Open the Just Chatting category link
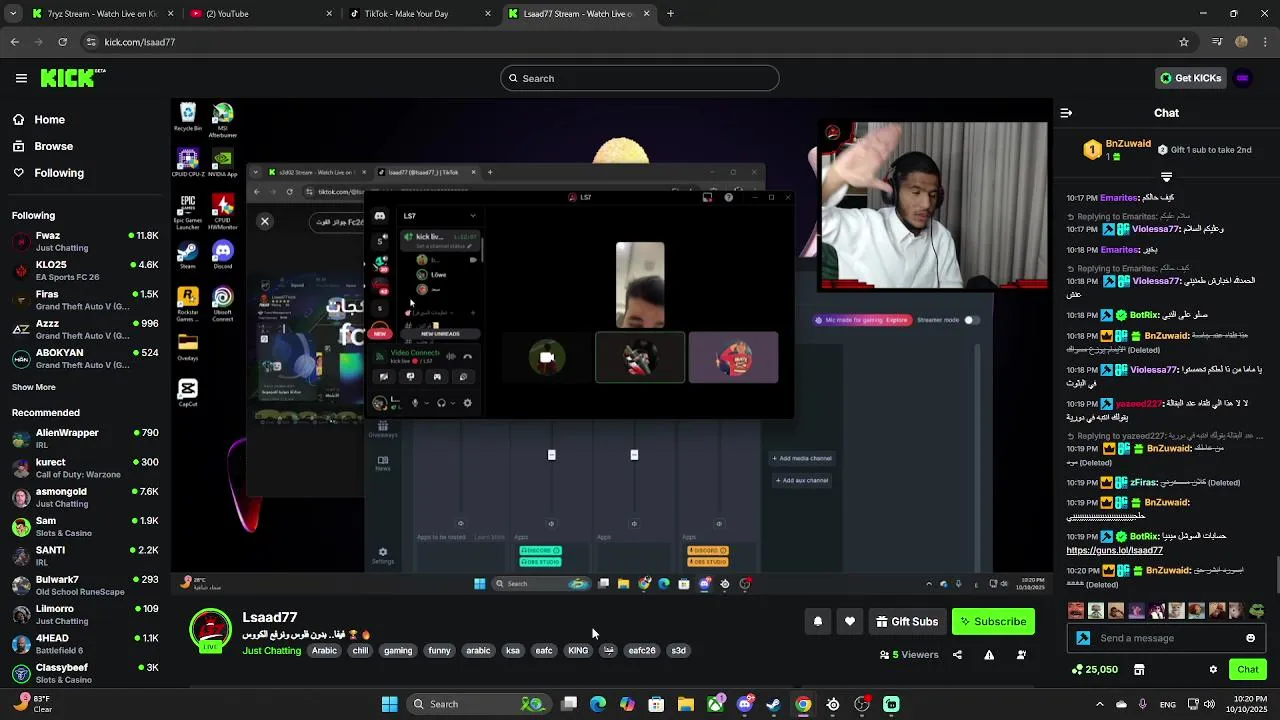1280x720 pixels. 271,651
